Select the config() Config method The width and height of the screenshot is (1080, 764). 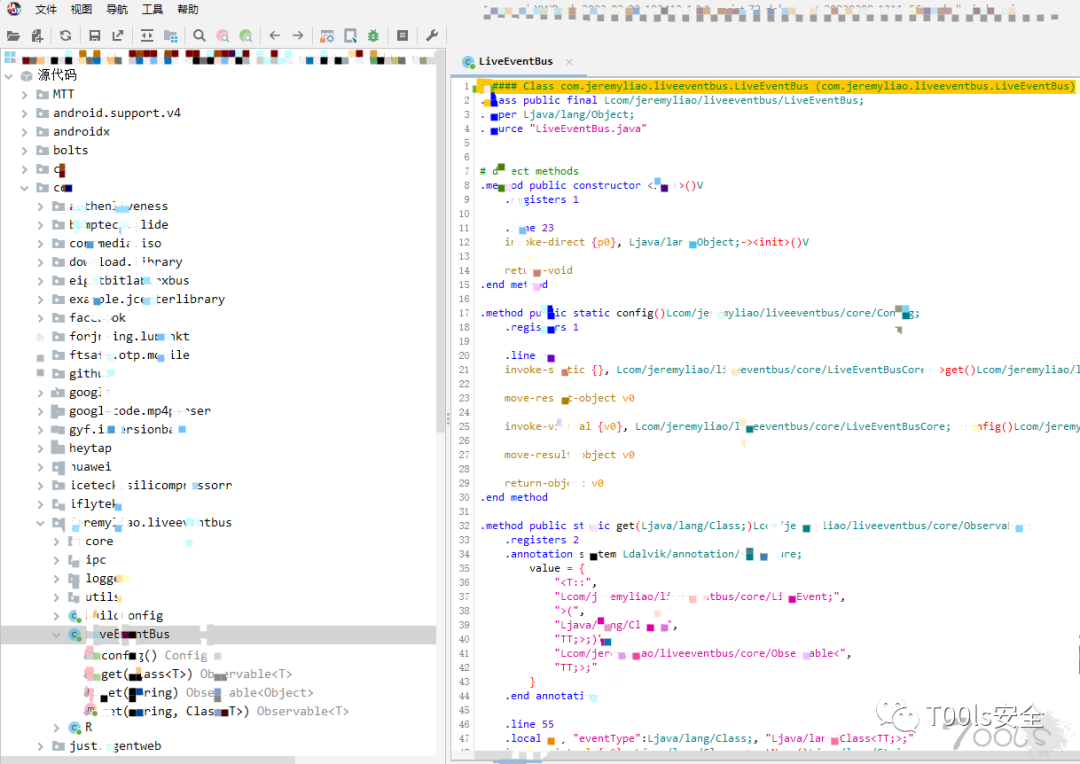(154, 655)
